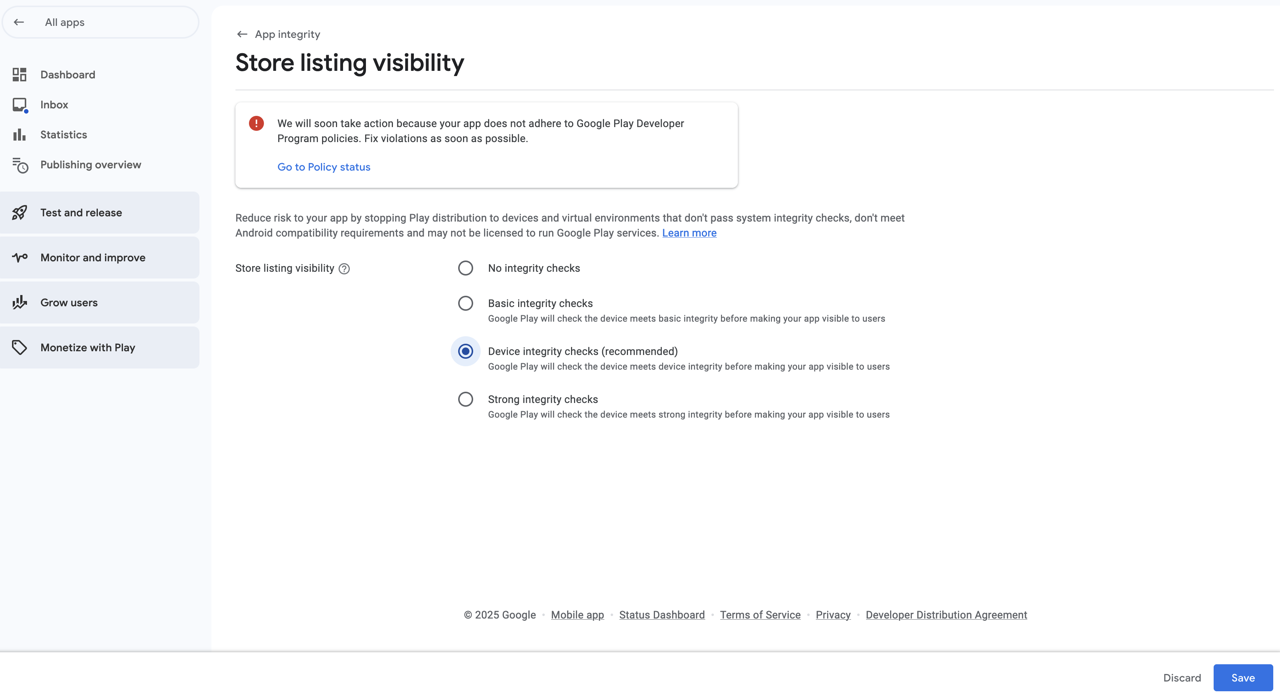Expand the Monetize with Play section
Screen dimensions: 1280x695
[87, 347]
